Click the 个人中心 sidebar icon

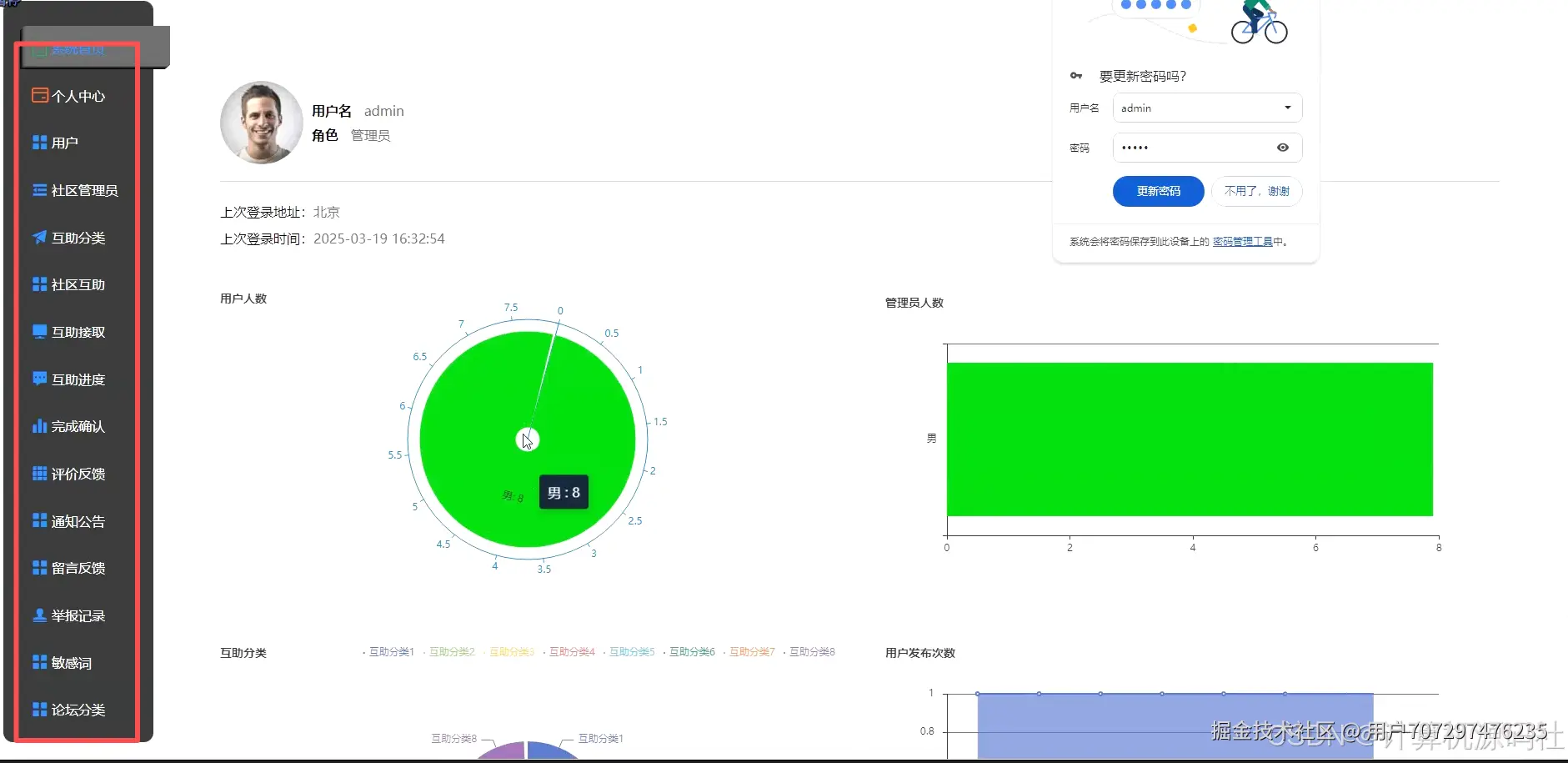[39, 95]
